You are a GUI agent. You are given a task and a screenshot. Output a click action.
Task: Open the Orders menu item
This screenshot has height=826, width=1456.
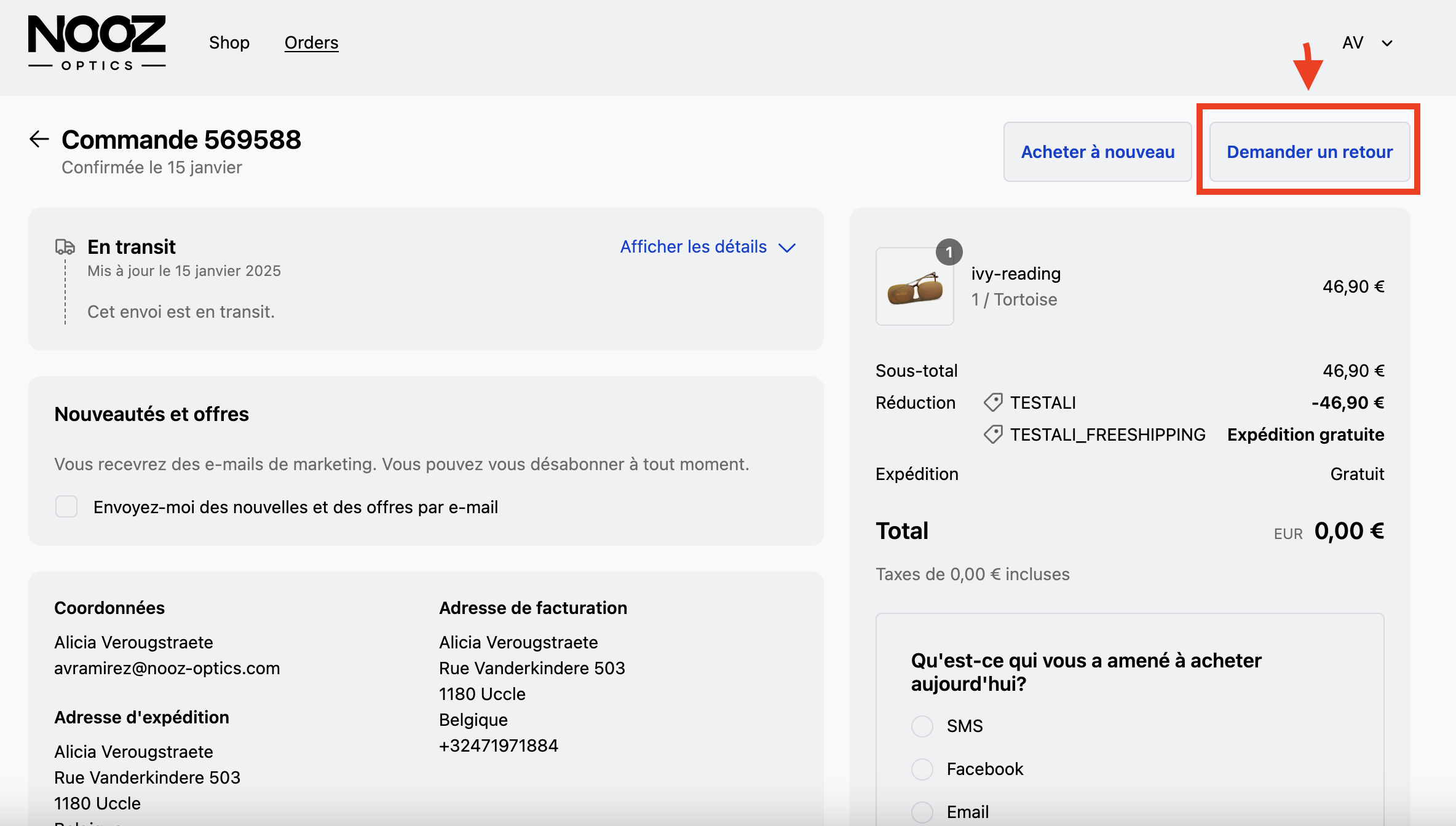[311, 42]
